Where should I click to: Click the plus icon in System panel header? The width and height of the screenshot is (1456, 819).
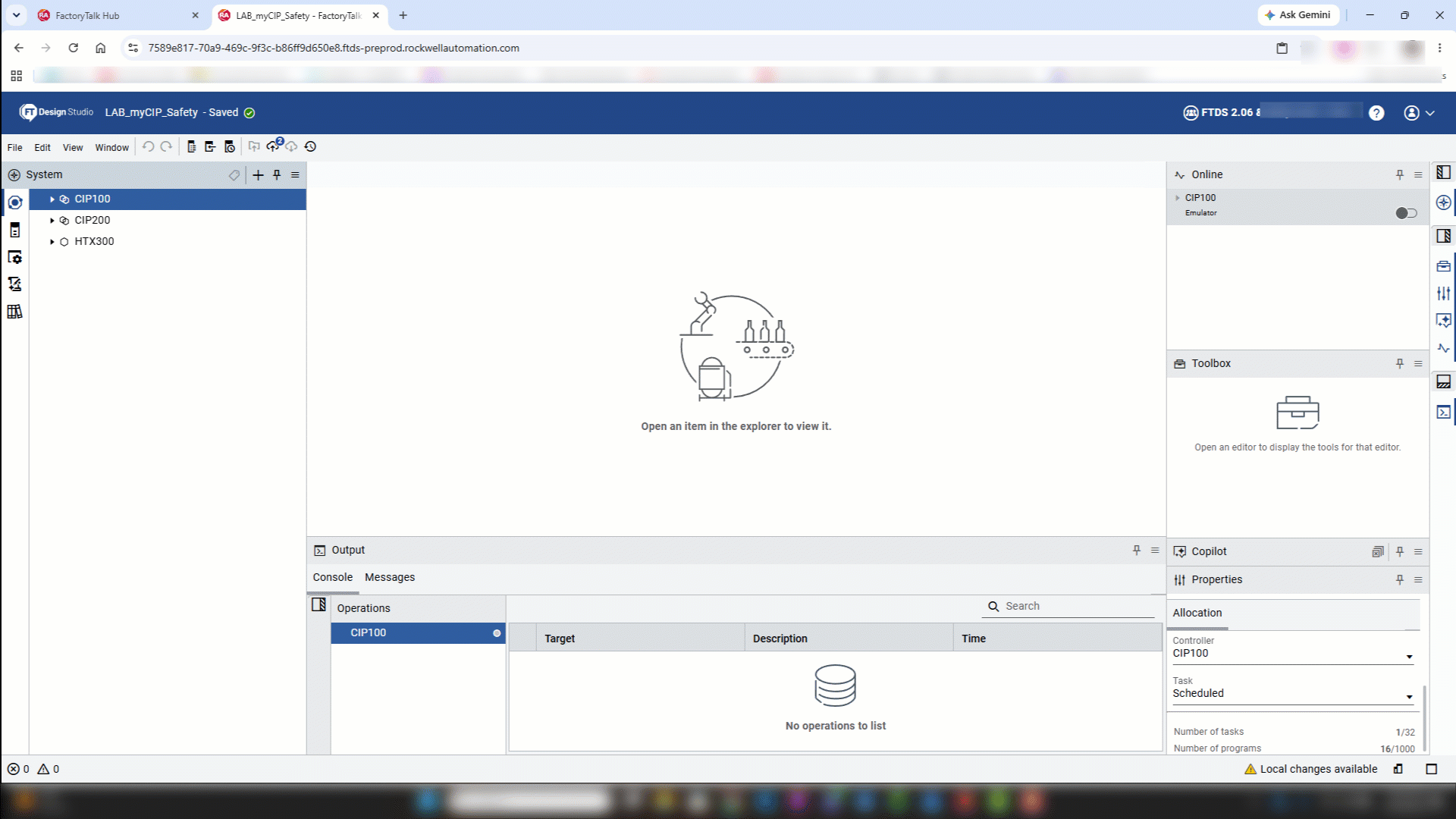coord(258,175)
